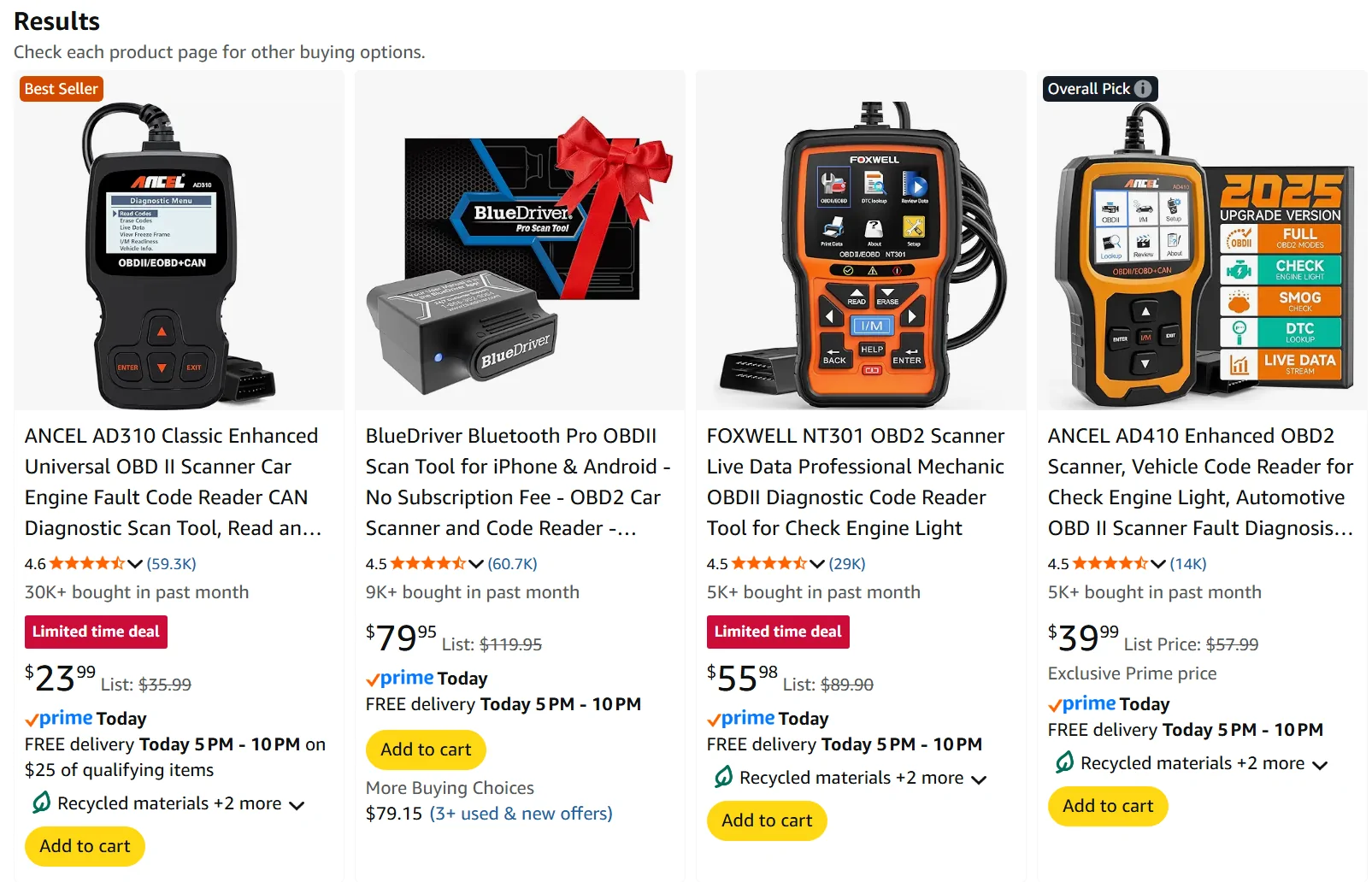This screenshot has width=1372, height=882.
Task: Click the ANCEL AD310 star rating
Action: [87, 563]
